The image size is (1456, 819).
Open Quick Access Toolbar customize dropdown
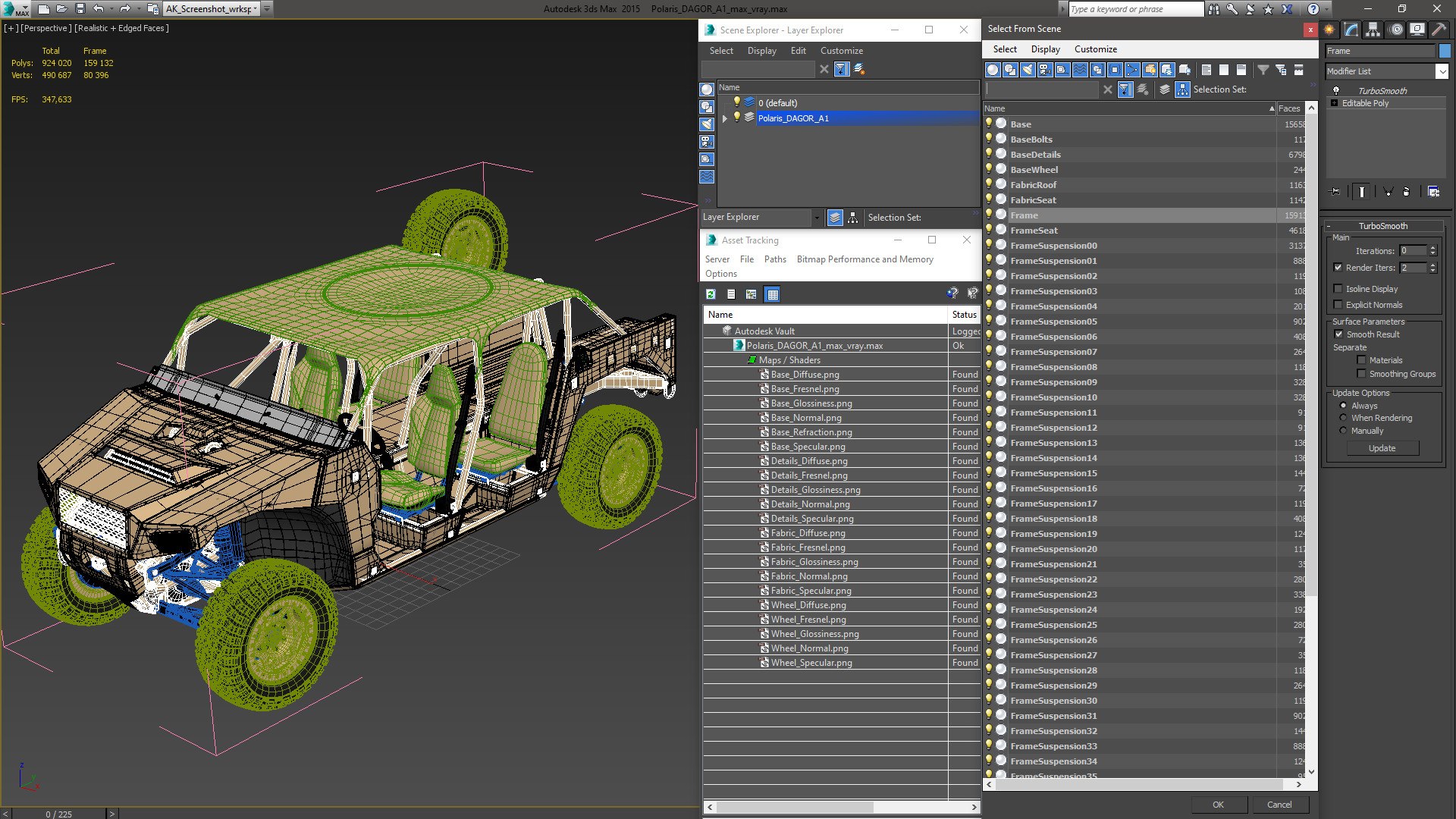click(268, 9)
